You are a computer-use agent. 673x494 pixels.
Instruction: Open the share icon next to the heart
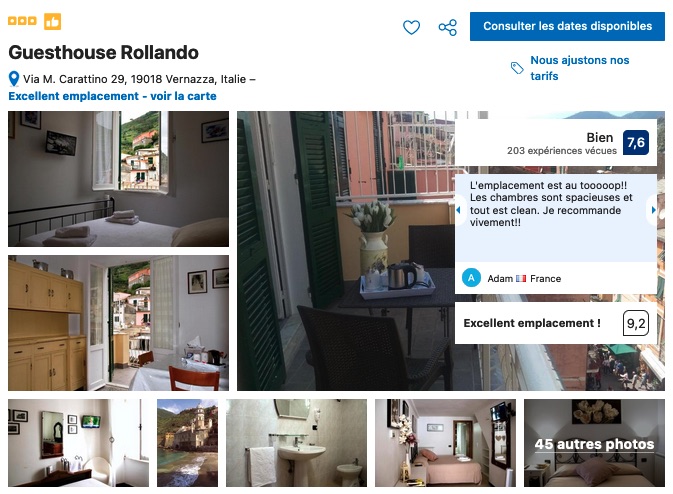[x=448, y=27]
